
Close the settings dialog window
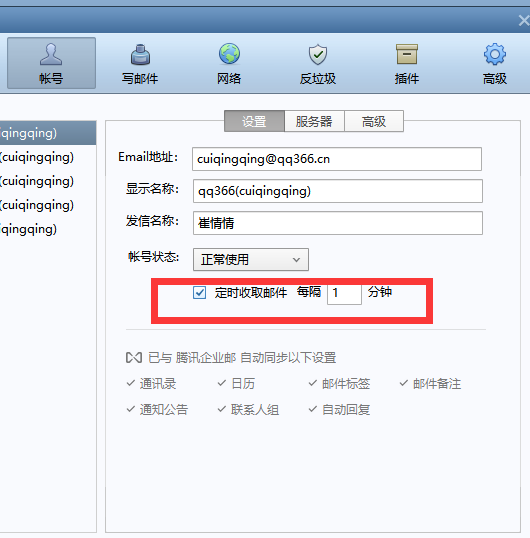[x=523, y=21]
